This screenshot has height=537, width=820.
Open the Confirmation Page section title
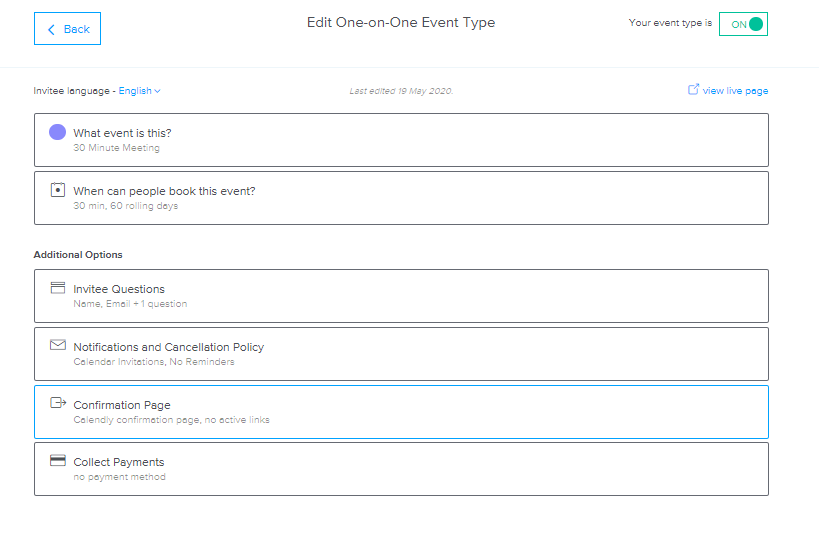[x=122, y=405]
